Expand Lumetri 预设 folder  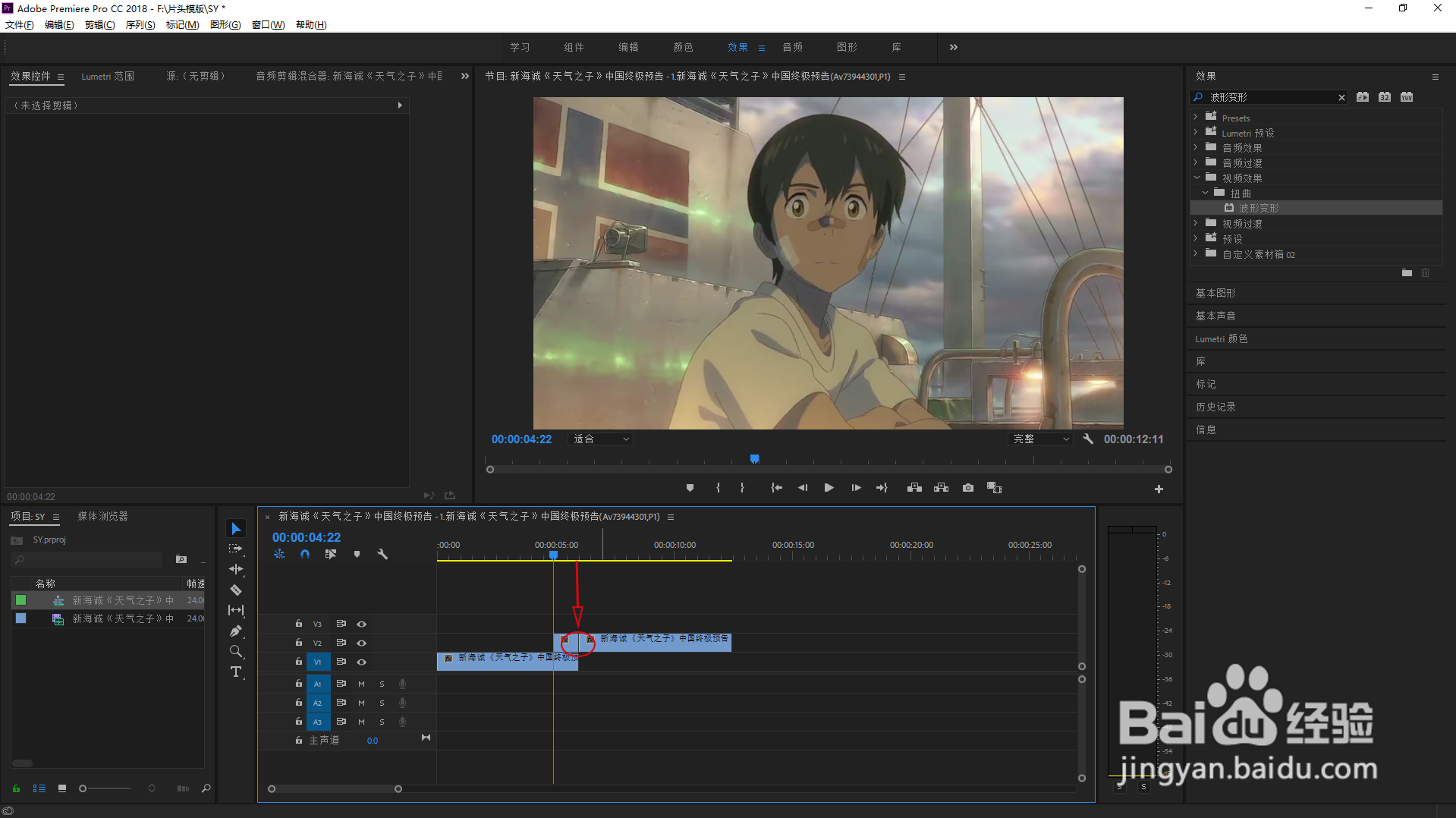1196,132
